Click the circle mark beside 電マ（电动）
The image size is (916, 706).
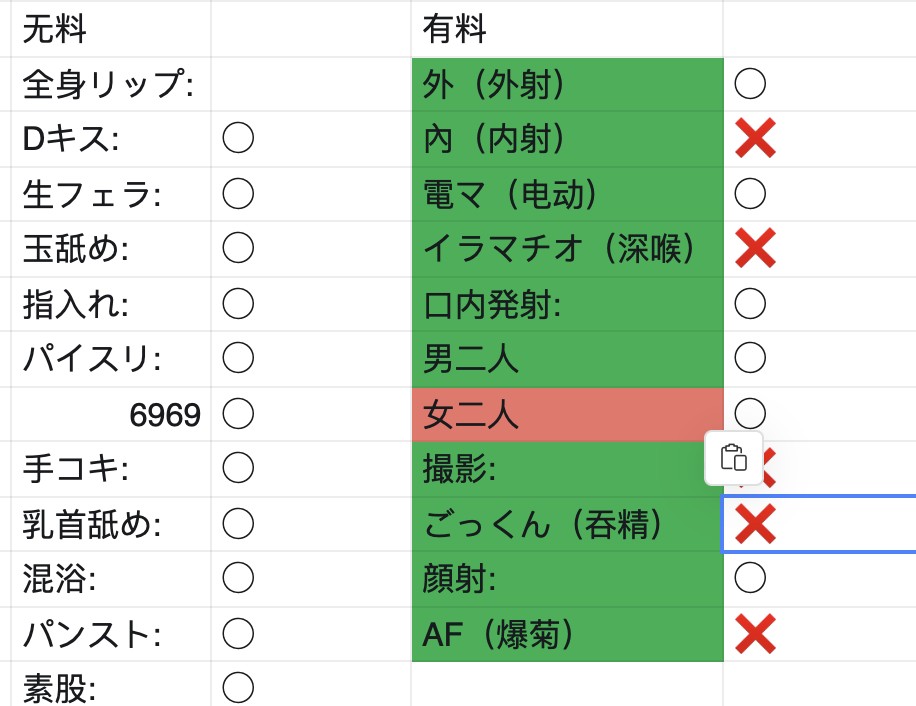(750, 193)
